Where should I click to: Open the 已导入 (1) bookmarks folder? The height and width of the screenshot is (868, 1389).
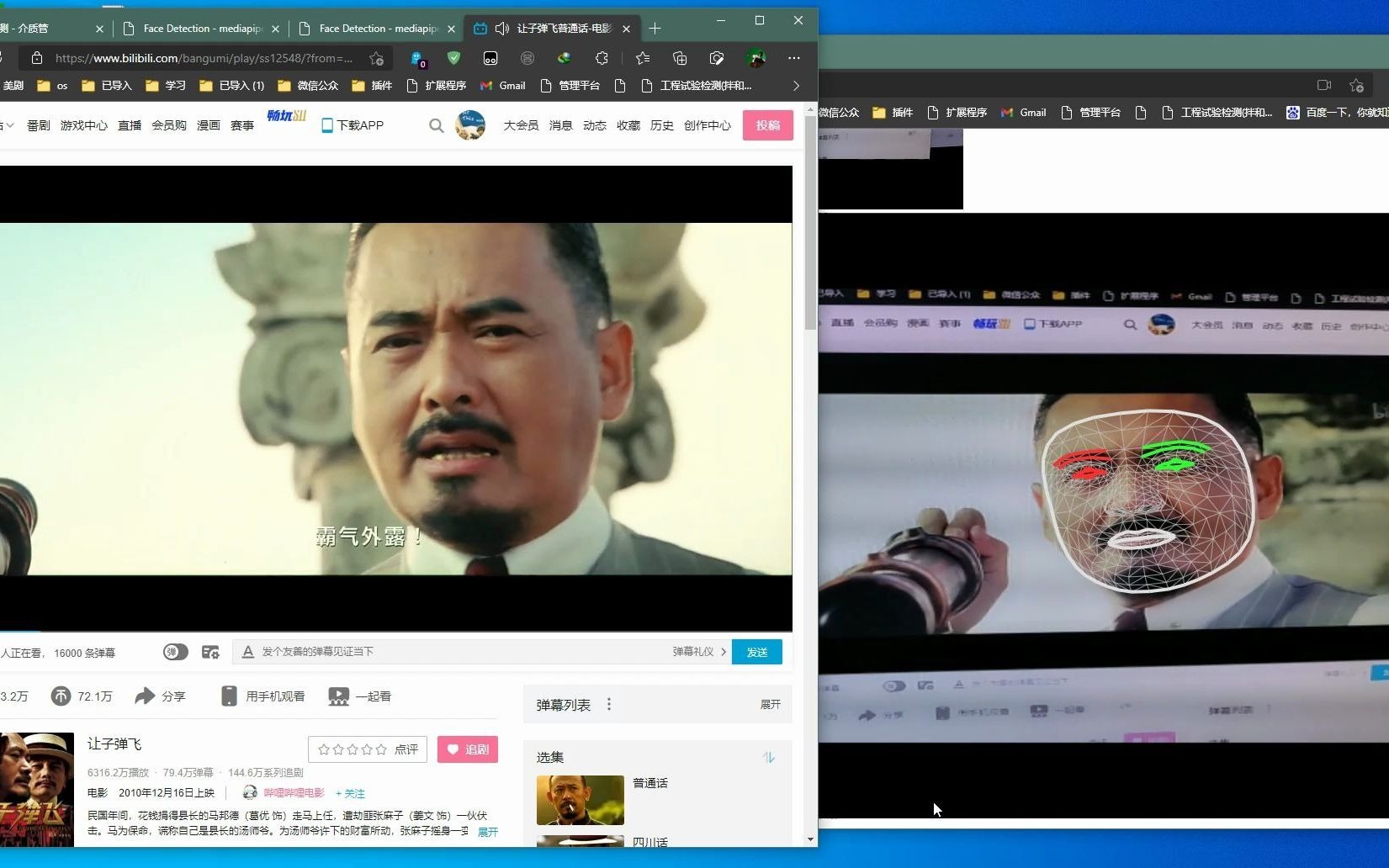point(232,86)
